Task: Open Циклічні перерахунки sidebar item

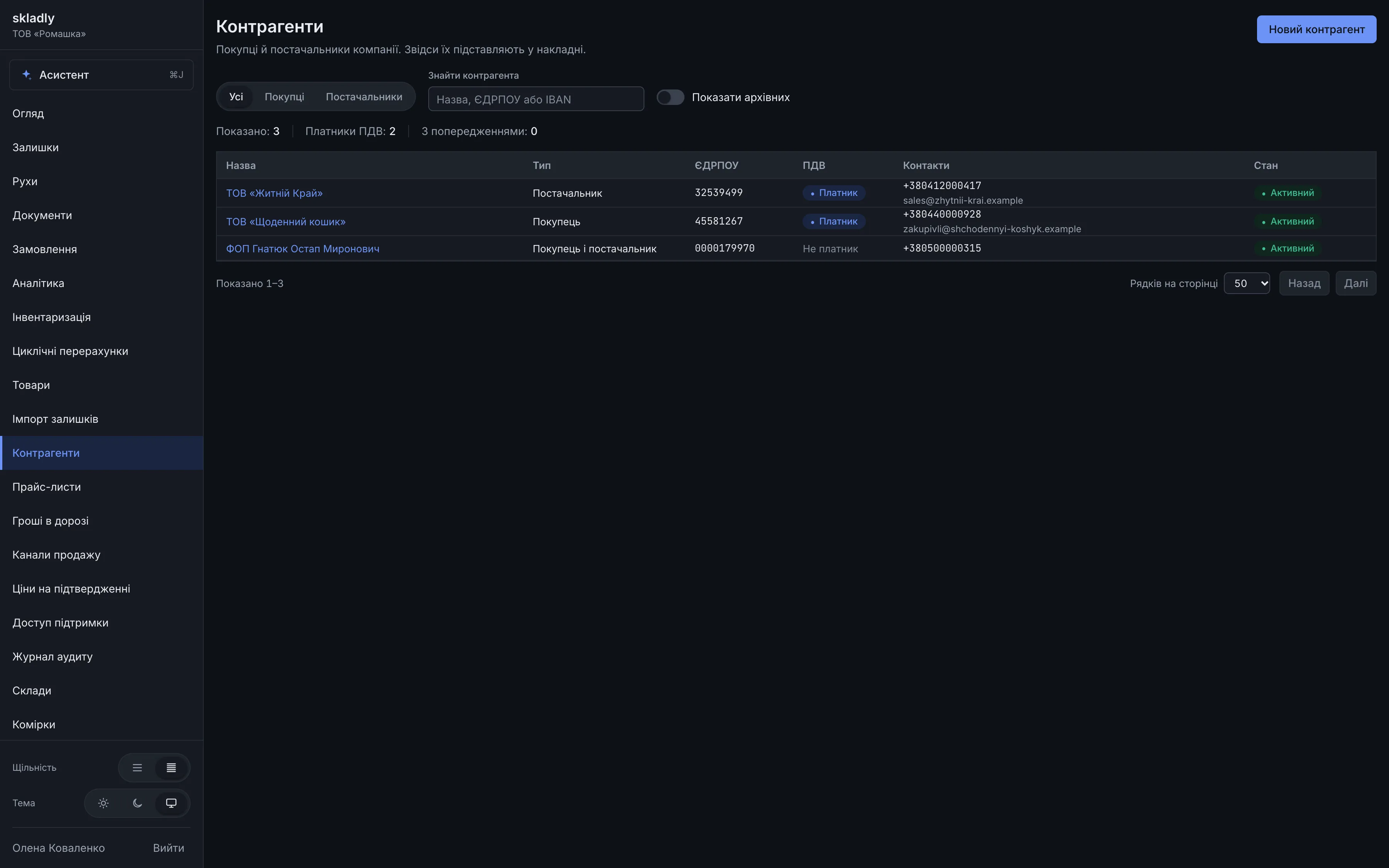Action: coord(101,351)
